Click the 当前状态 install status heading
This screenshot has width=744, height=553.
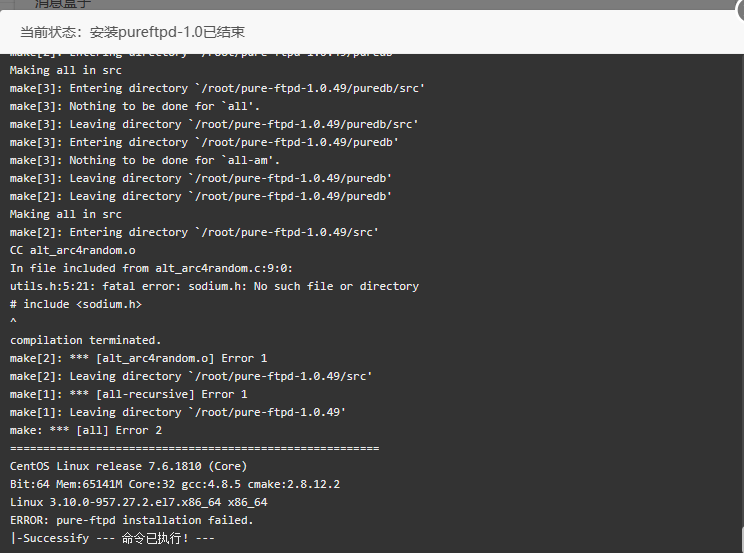click(132, 32)
